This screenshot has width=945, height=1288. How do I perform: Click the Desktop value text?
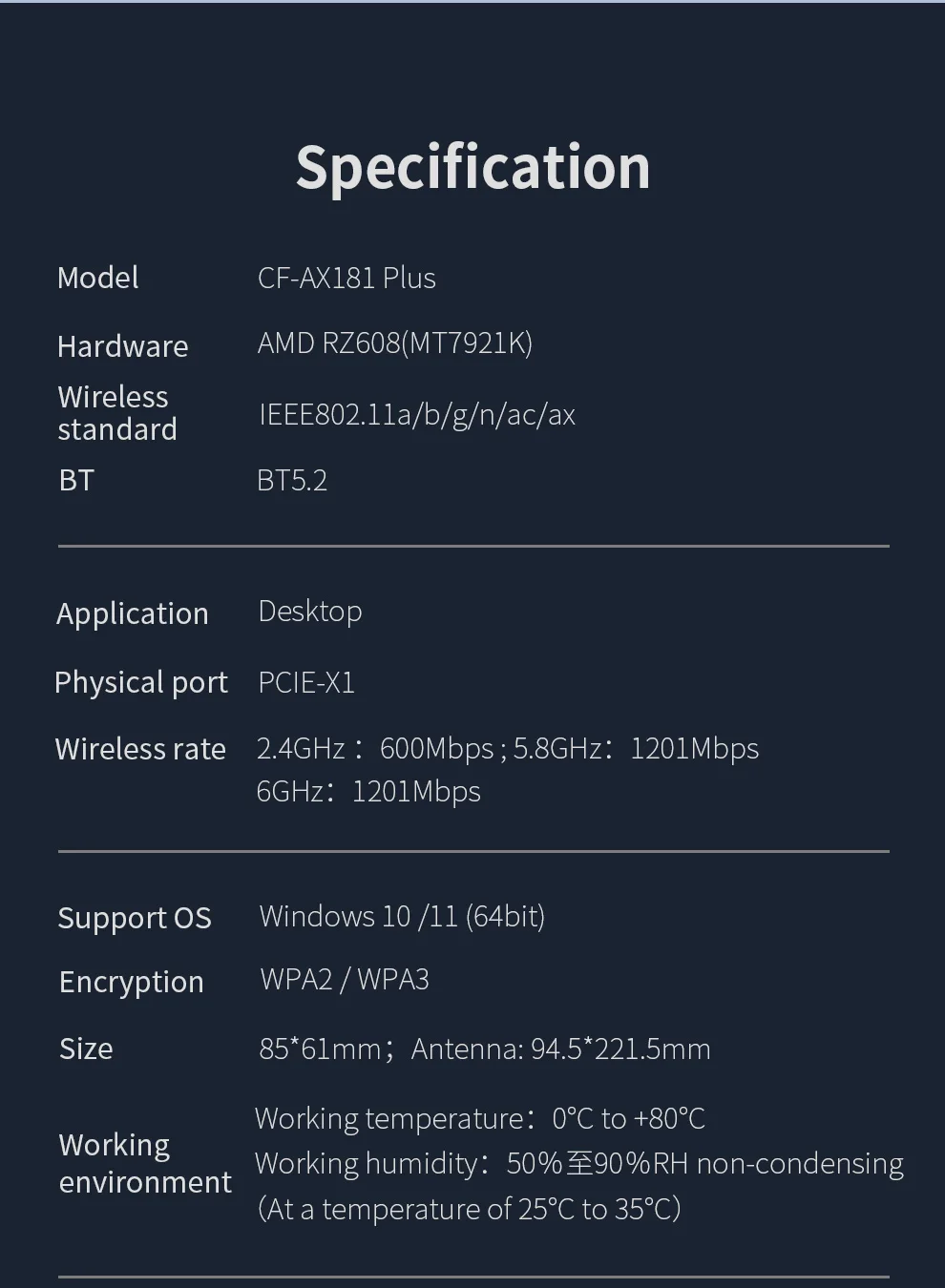click(310, 611)
